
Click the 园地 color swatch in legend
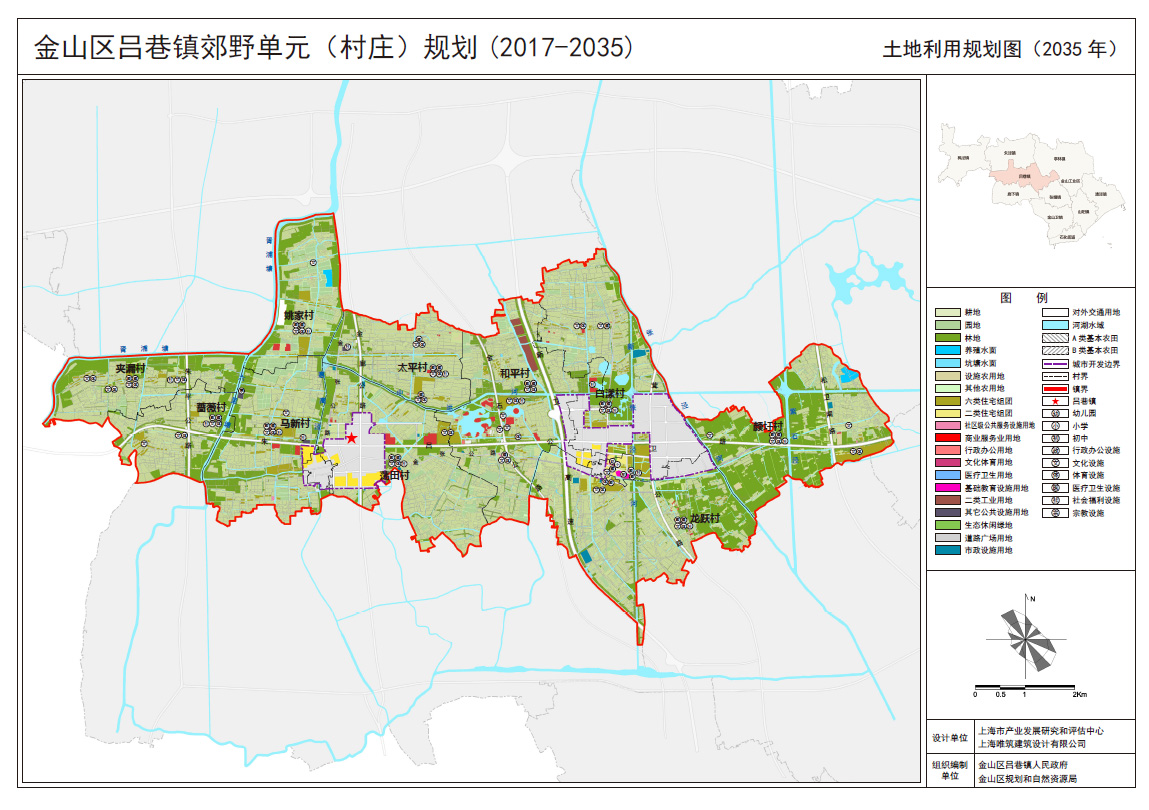point(947,325)
